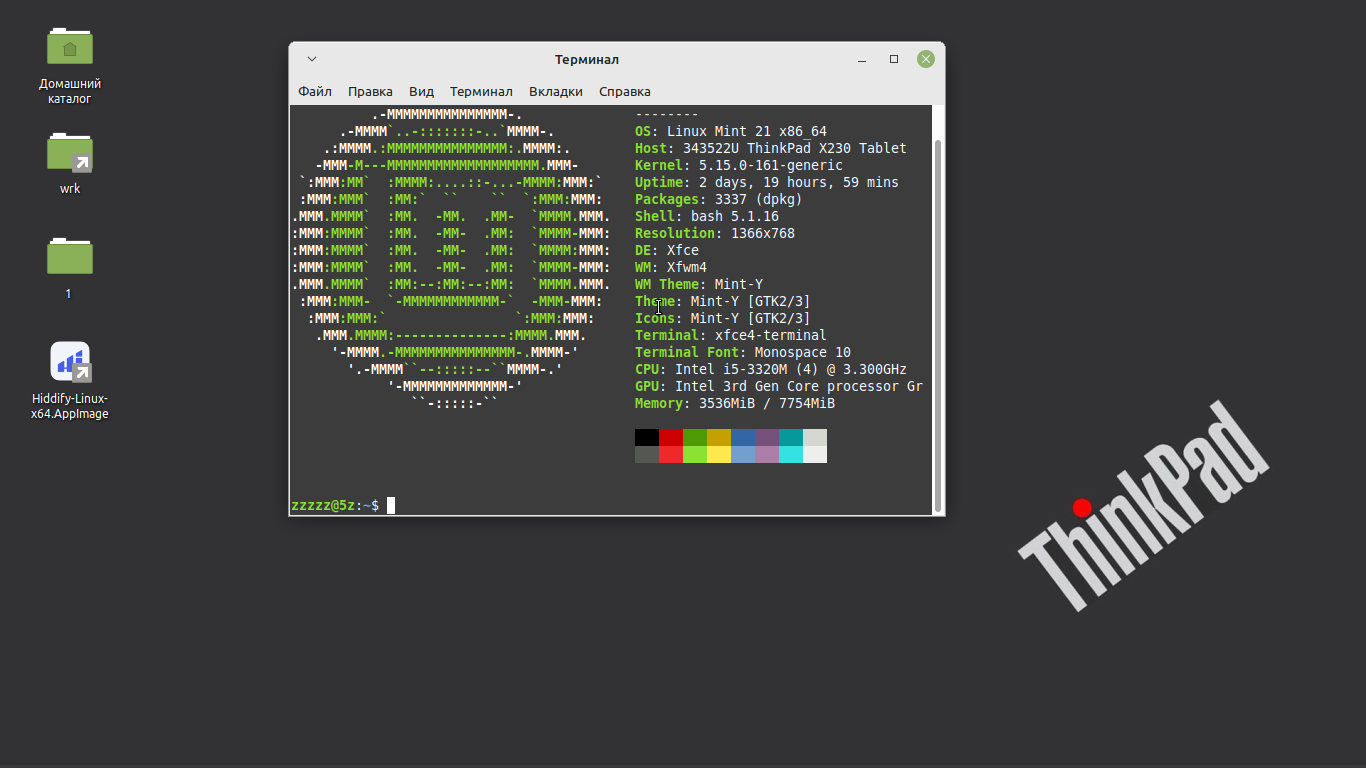Expand the Вид menu
This screenshot has width=1366, height=768.
421,92
